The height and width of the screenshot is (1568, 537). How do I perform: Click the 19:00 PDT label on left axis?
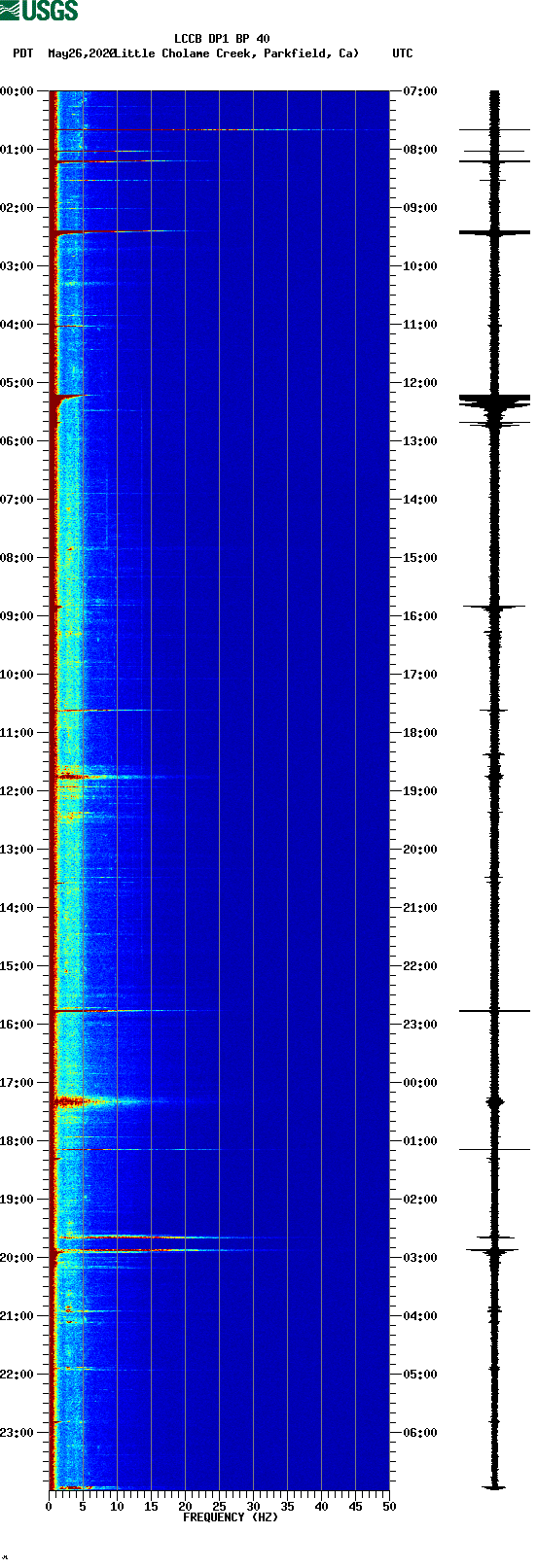pos(18,1200)
